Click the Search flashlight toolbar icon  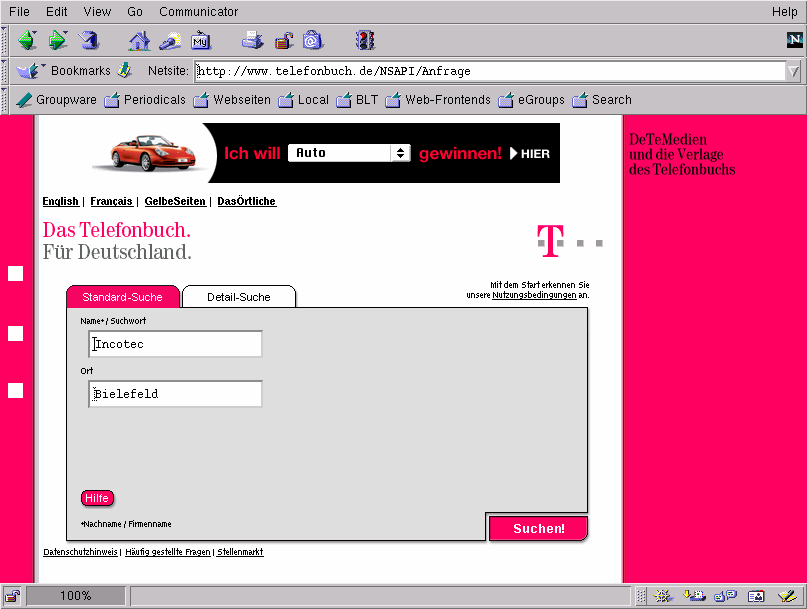(x=170, y=41)
